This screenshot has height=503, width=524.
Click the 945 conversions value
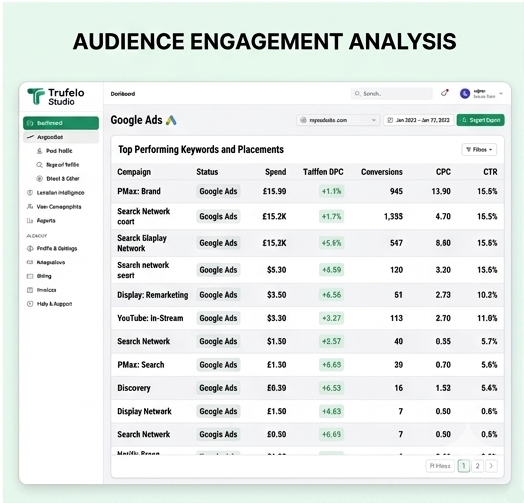coord(396,191)
